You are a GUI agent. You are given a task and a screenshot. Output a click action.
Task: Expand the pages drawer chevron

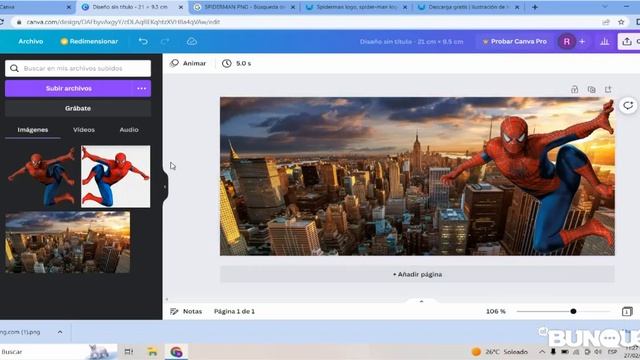click(x=421, y=301)
